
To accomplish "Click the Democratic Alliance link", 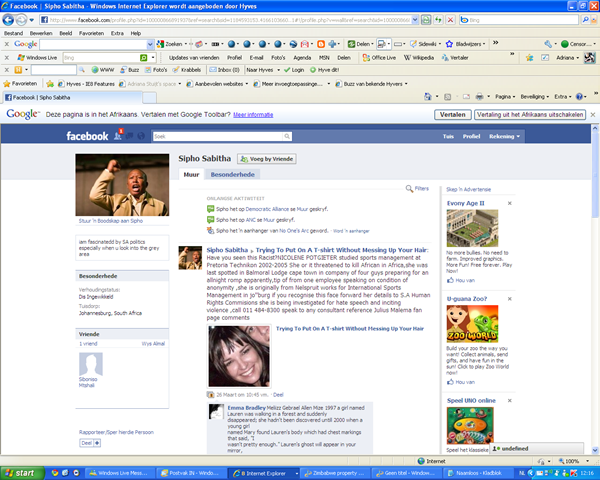I will click(267, 209).
